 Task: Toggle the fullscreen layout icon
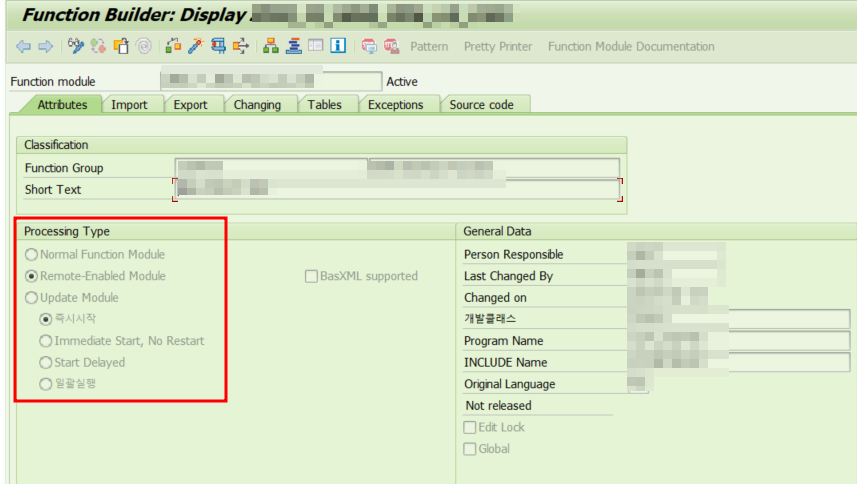pos(316,46)
